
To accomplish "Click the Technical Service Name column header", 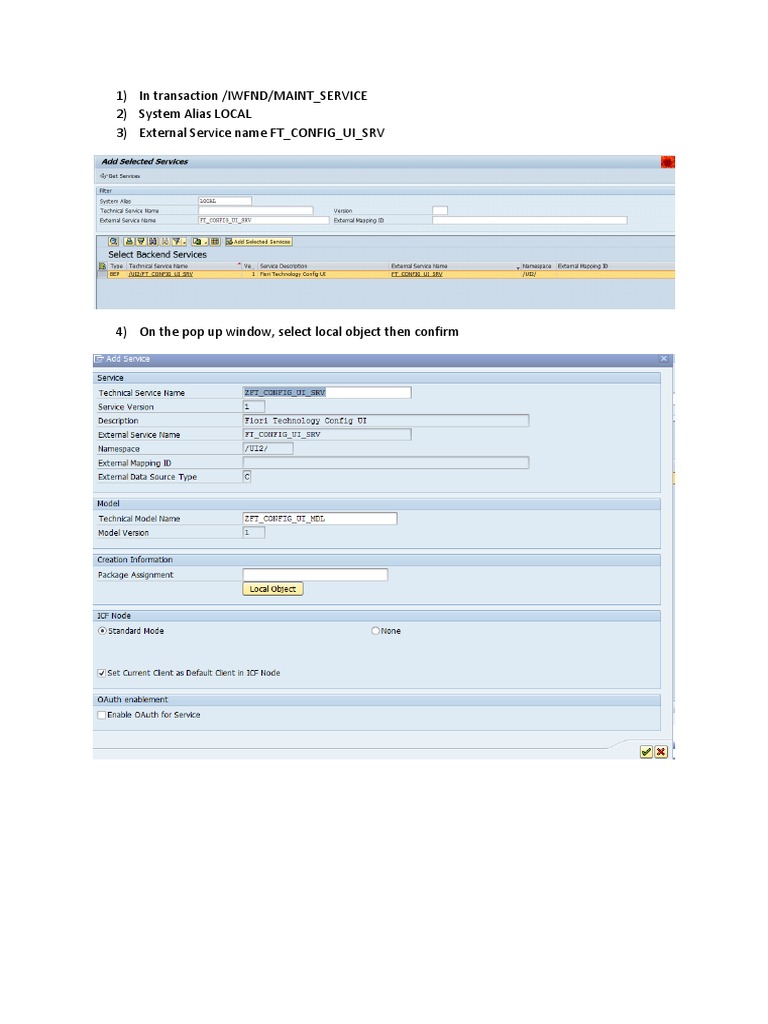I will (184, 266).
